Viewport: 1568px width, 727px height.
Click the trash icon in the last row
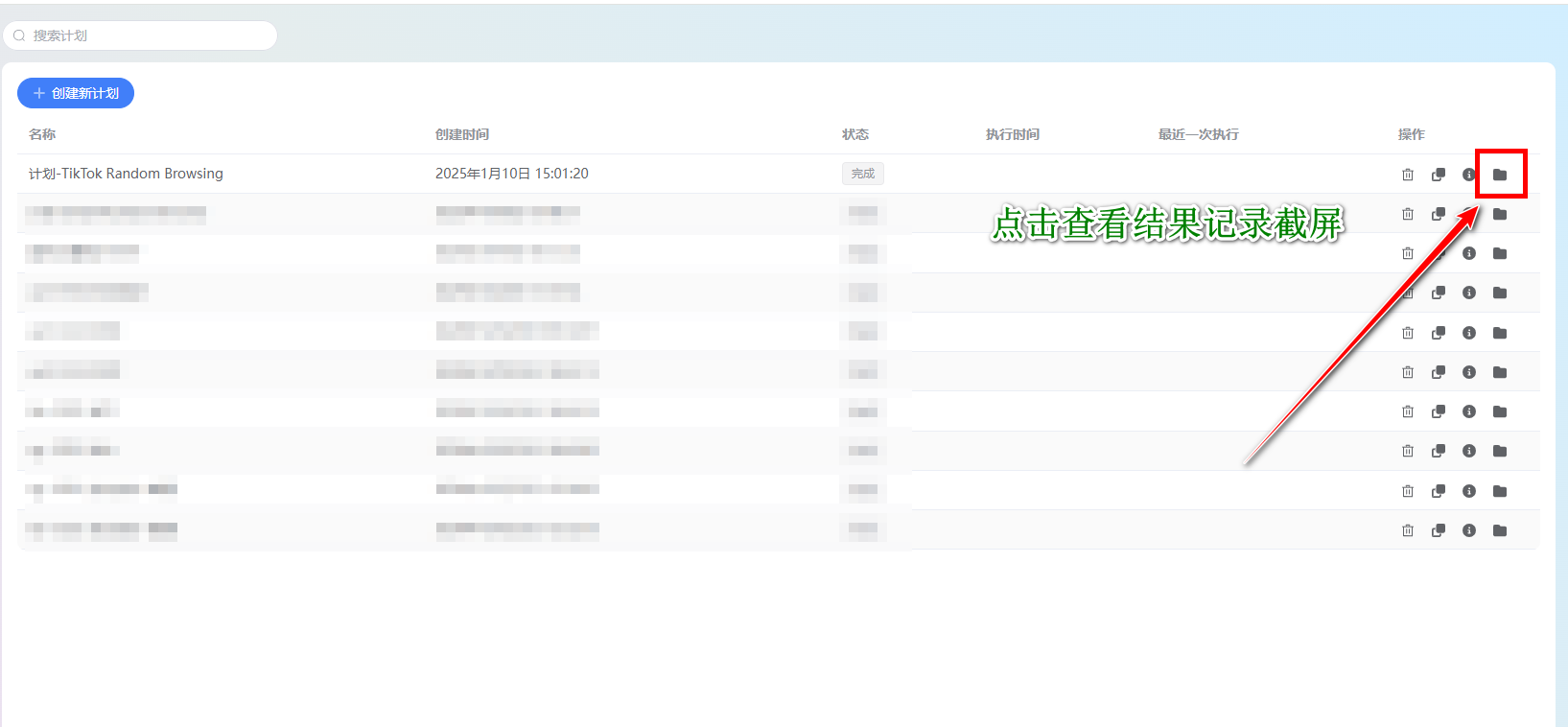1408,530
